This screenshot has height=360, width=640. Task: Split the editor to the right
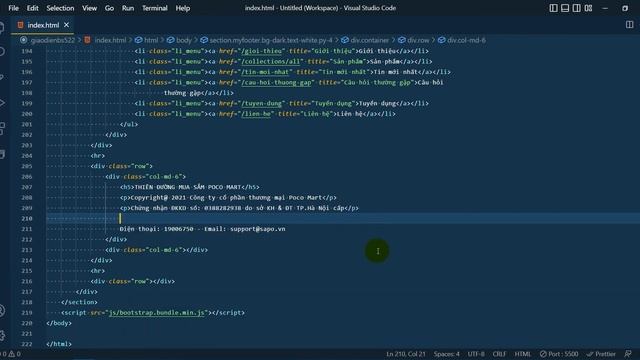click(x=629, y=25)
